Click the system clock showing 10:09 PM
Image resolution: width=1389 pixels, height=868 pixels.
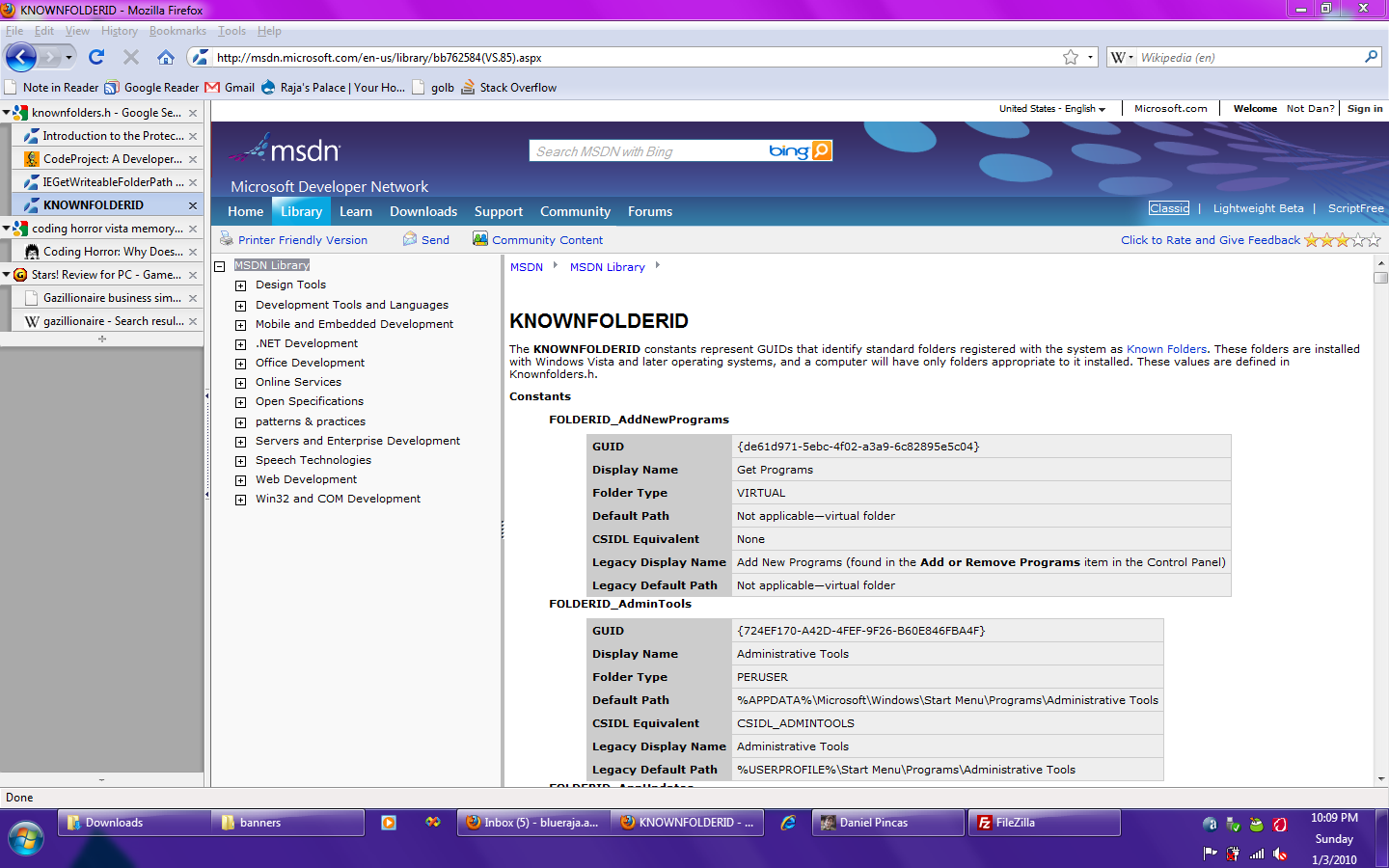(1334, 818)
